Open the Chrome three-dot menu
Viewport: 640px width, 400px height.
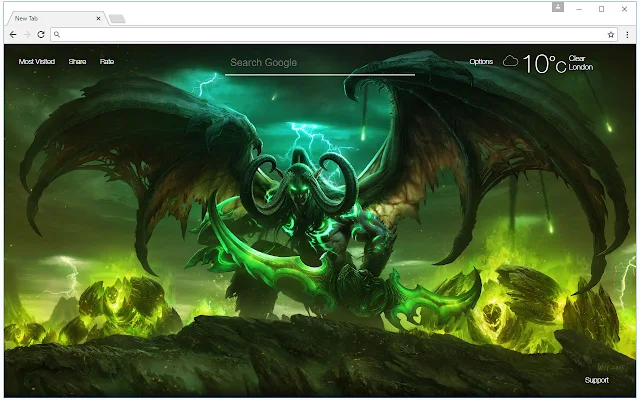pos(627,35)
